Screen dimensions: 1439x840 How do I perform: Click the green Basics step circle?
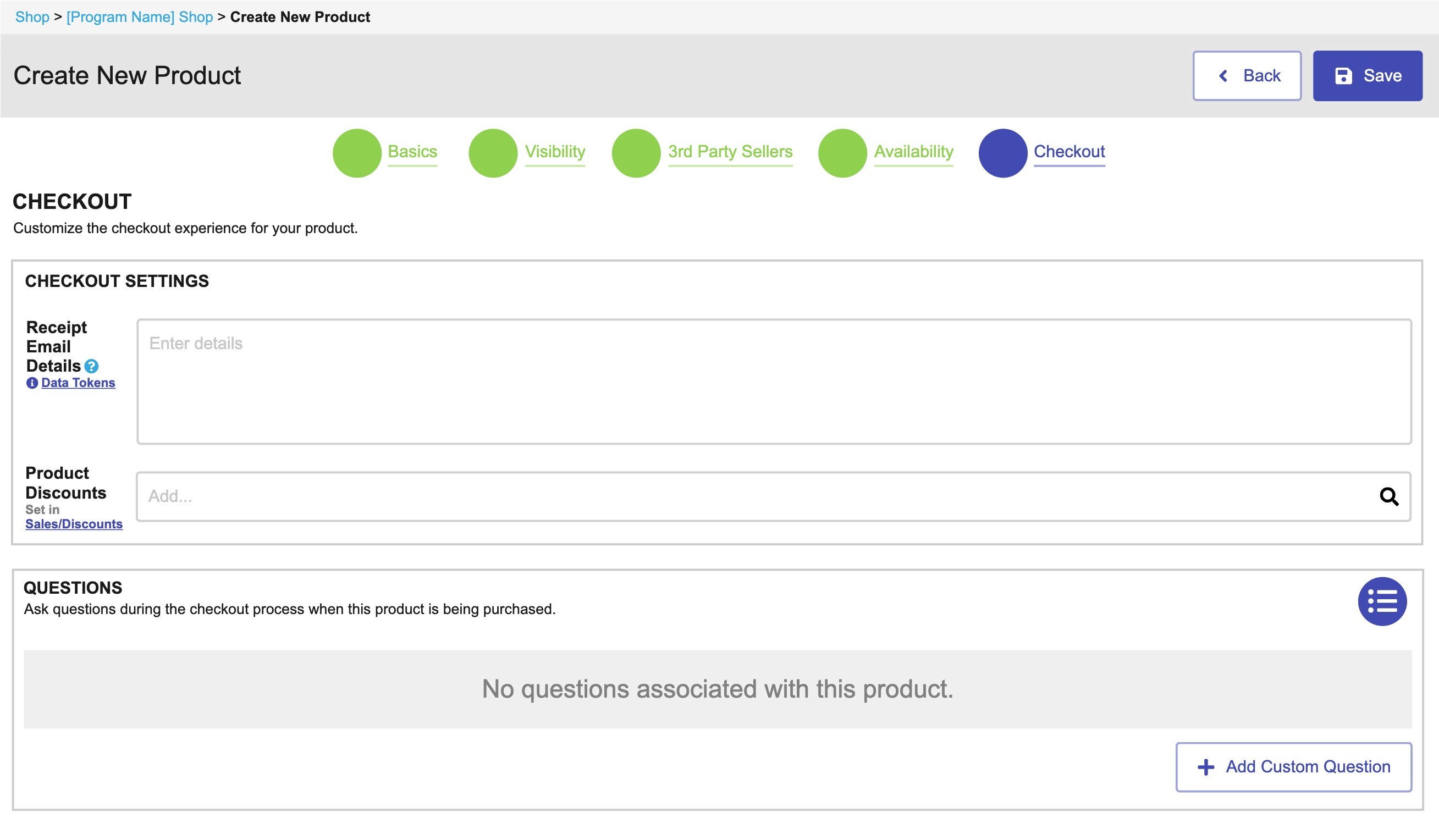coord(357,153)
